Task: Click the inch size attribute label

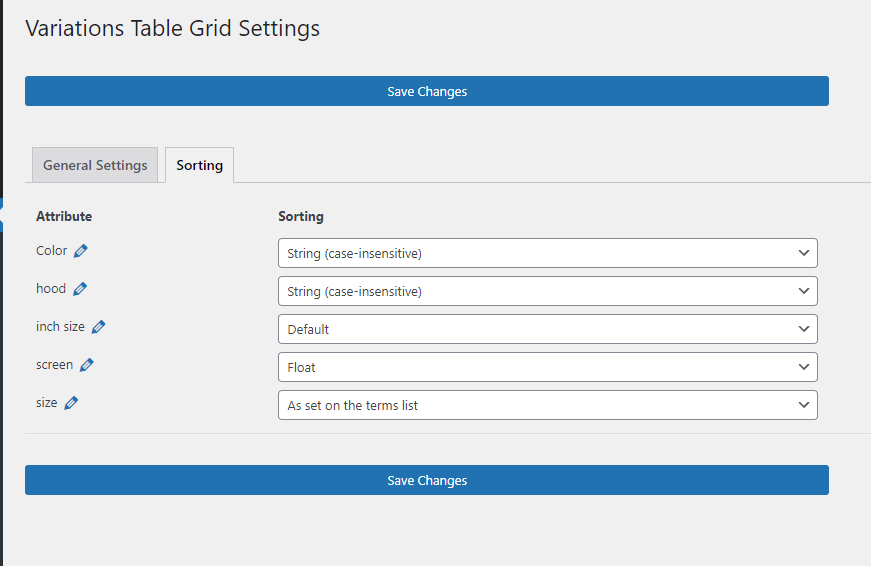Action: pos(60,327)
